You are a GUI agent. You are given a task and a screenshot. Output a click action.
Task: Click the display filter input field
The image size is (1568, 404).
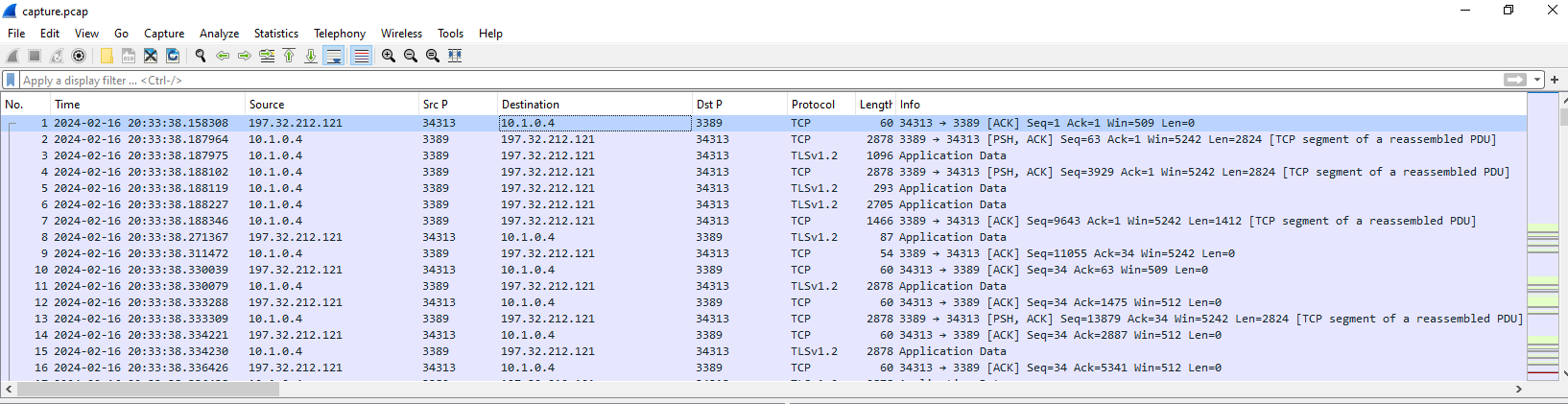point(758,80)
